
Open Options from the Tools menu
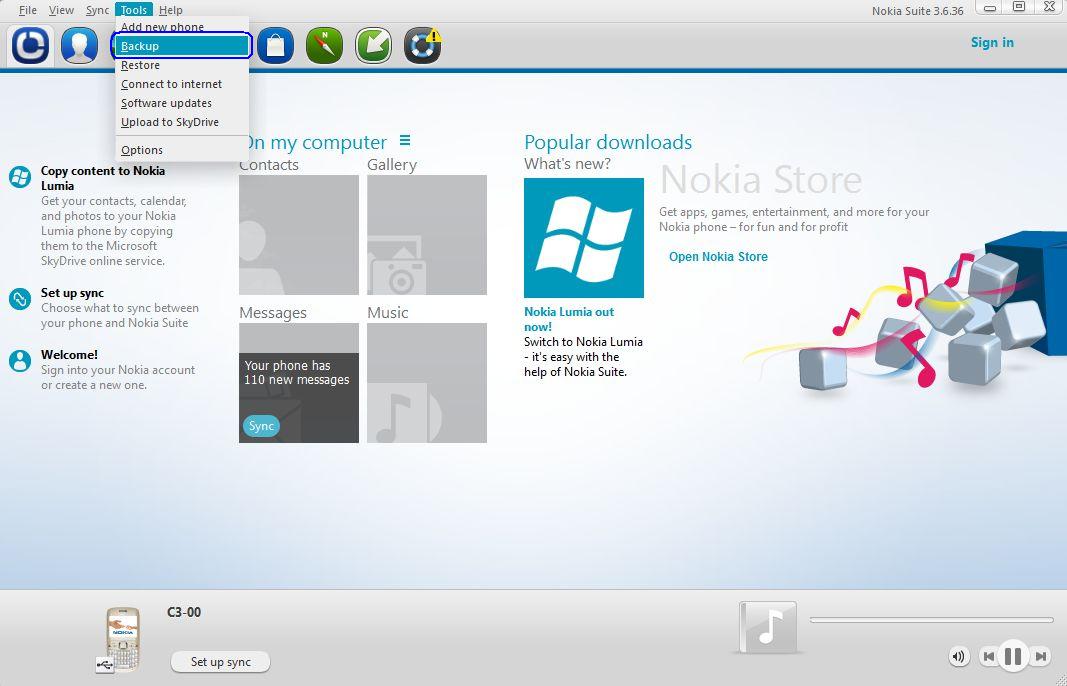[x=182, y=150]
